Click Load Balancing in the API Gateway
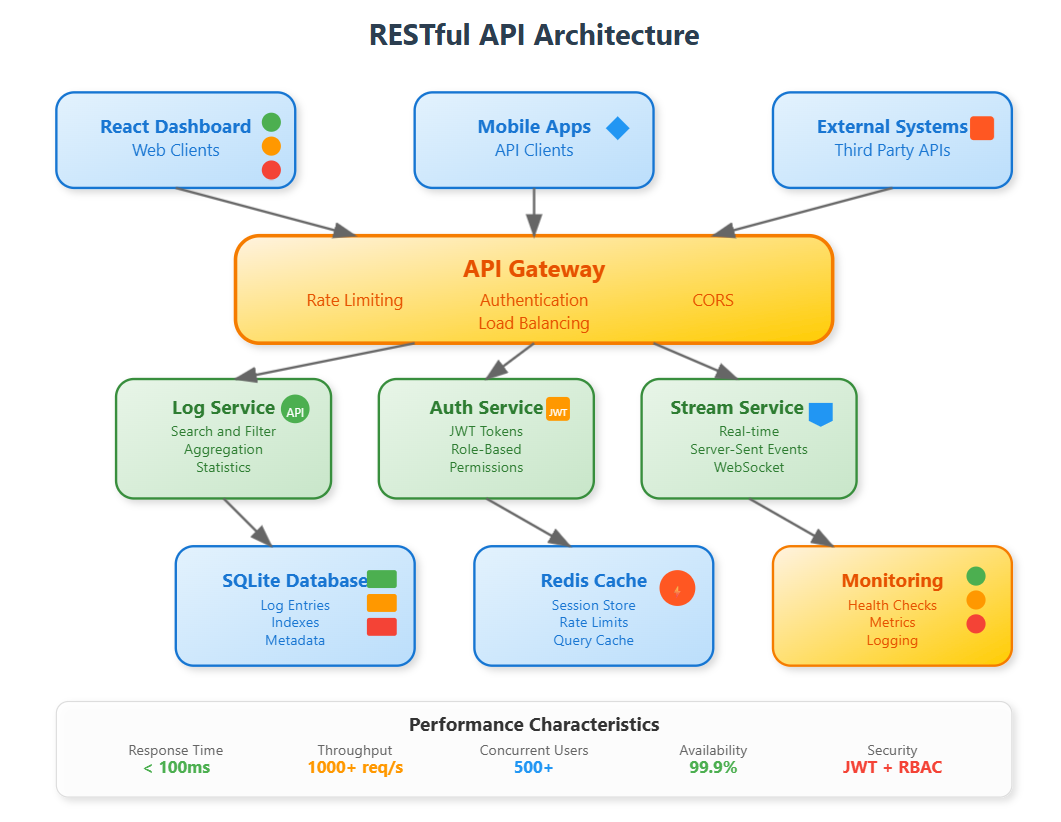1061x822 pixels. point(534,323)
